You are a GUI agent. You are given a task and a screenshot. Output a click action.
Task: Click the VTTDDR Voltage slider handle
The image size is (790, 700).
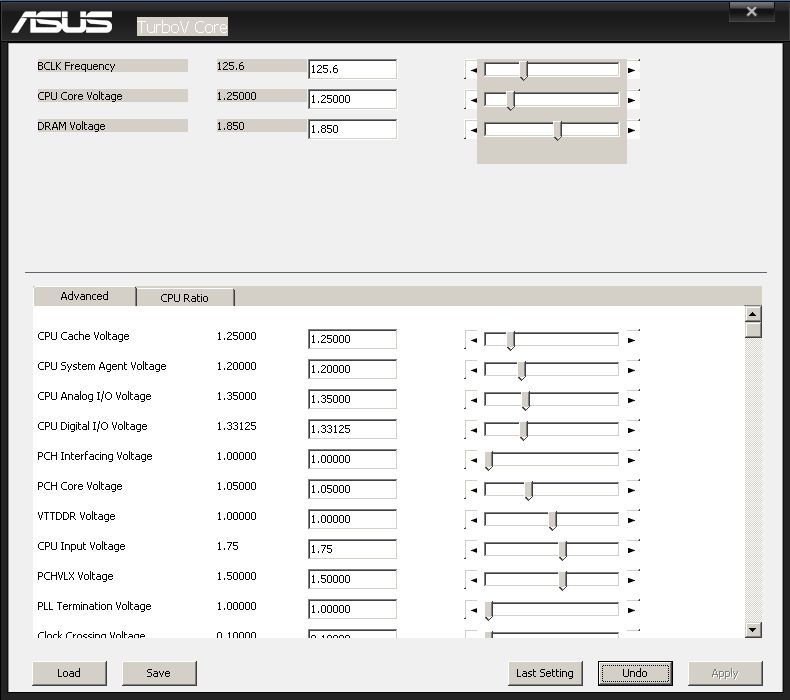pos(552,520)
